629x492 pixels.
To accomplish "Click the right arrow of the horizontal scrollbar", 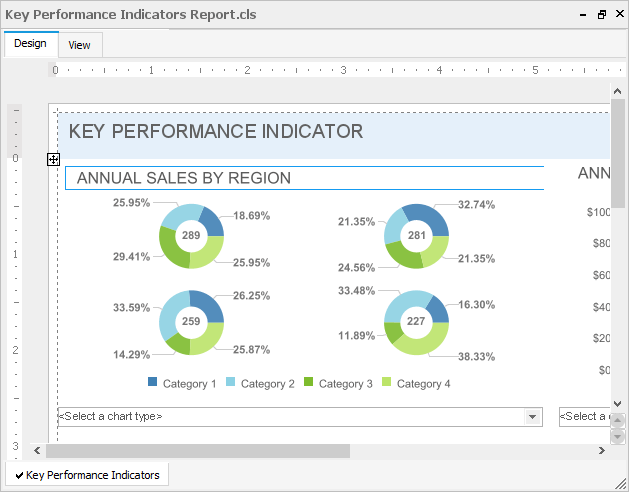I will 602,451.
